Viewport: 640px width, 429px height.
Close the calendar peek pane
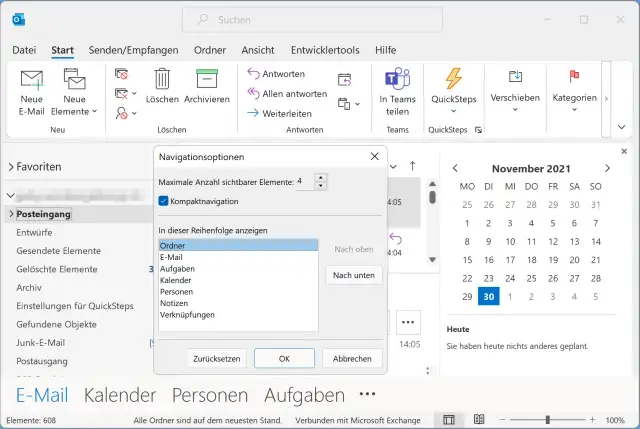[x=624, y=151]
